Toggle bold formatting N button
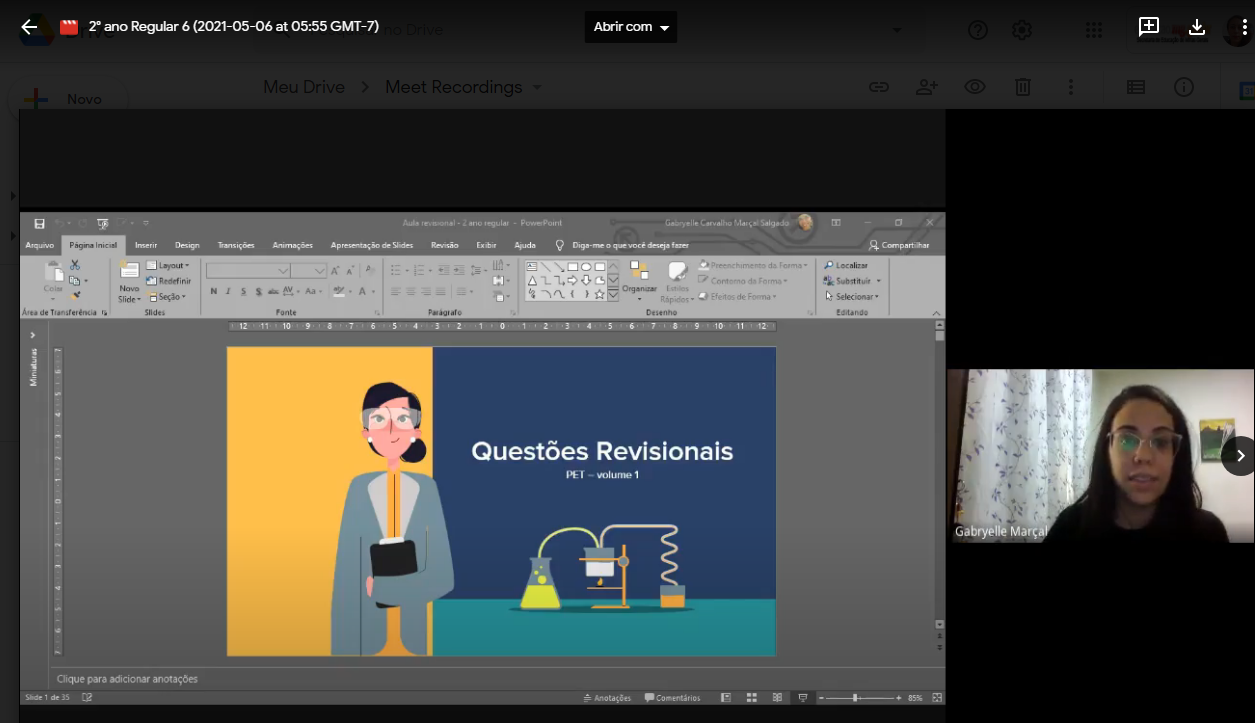Image resolution: width=1255 pixels, height=723 pixels. tap(213, 292)
